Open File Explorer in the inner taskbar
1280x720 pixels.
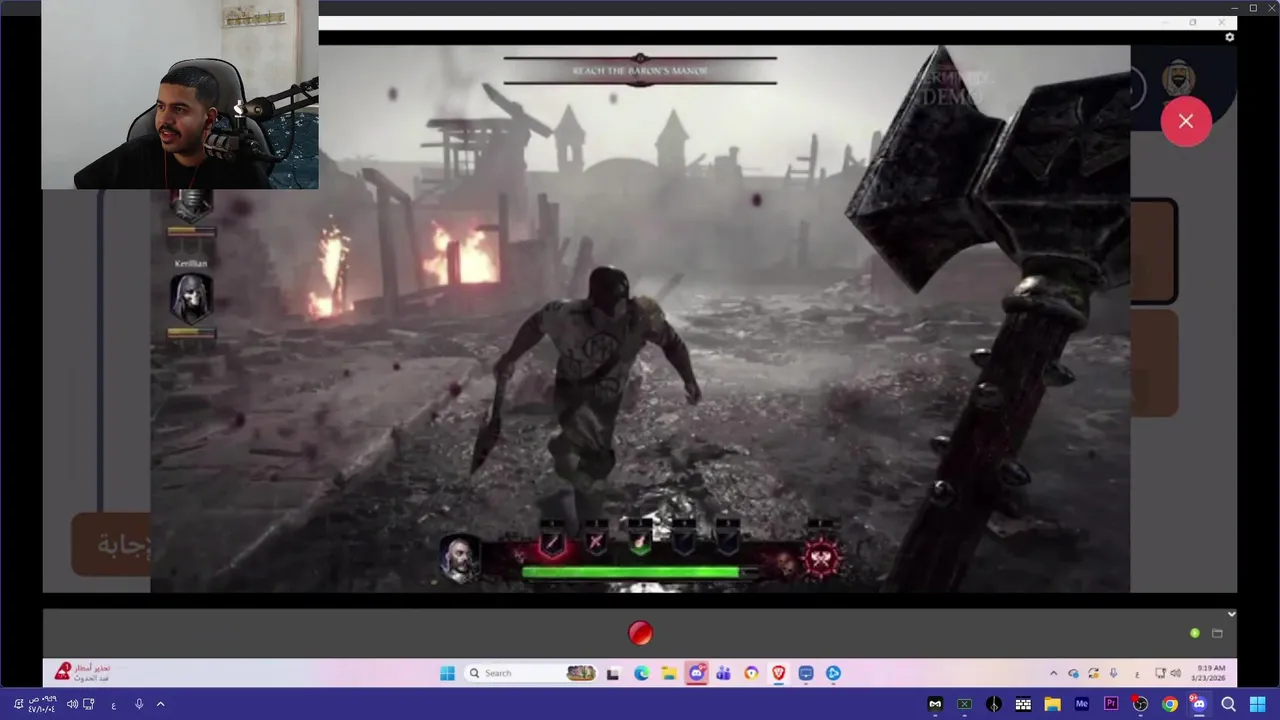pos(669,673)
